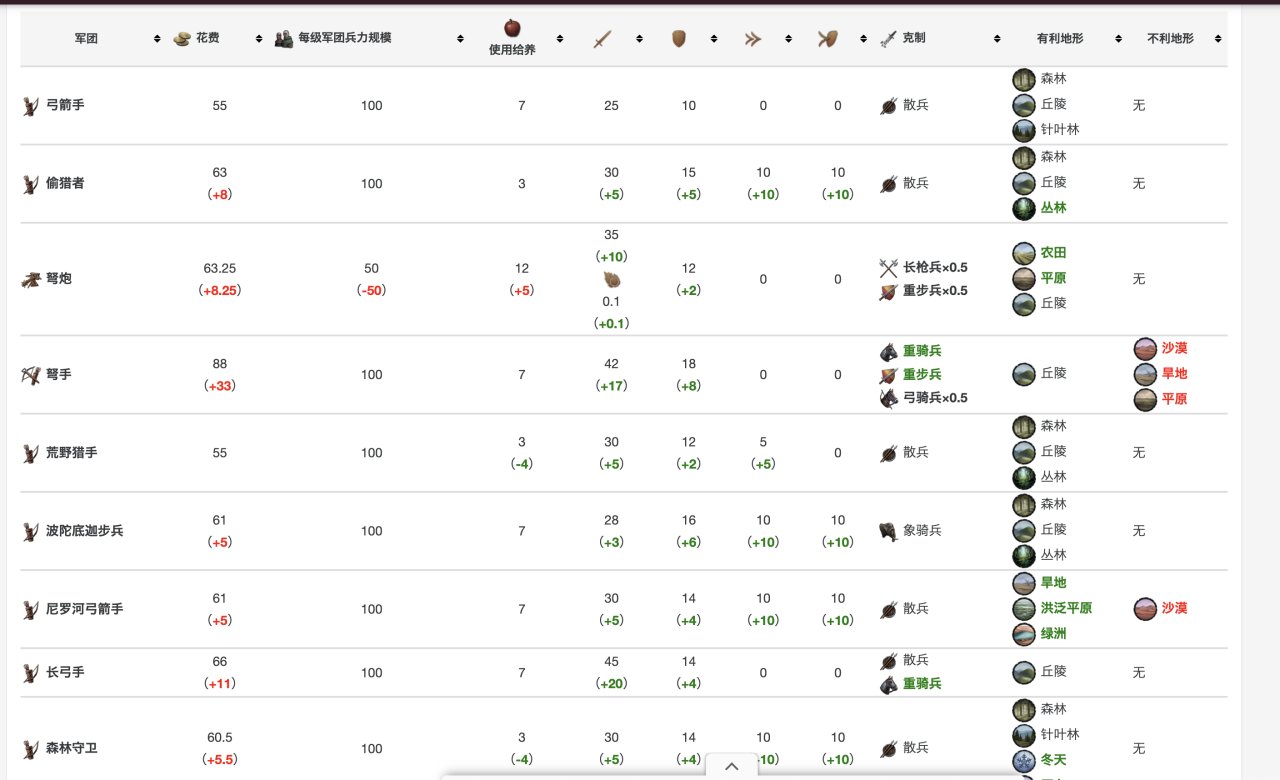The width and height of the screenshot is (1280, 780).
Task: Open the 波陀底迦步兵 unit link
Action: (x=85, y=531)
